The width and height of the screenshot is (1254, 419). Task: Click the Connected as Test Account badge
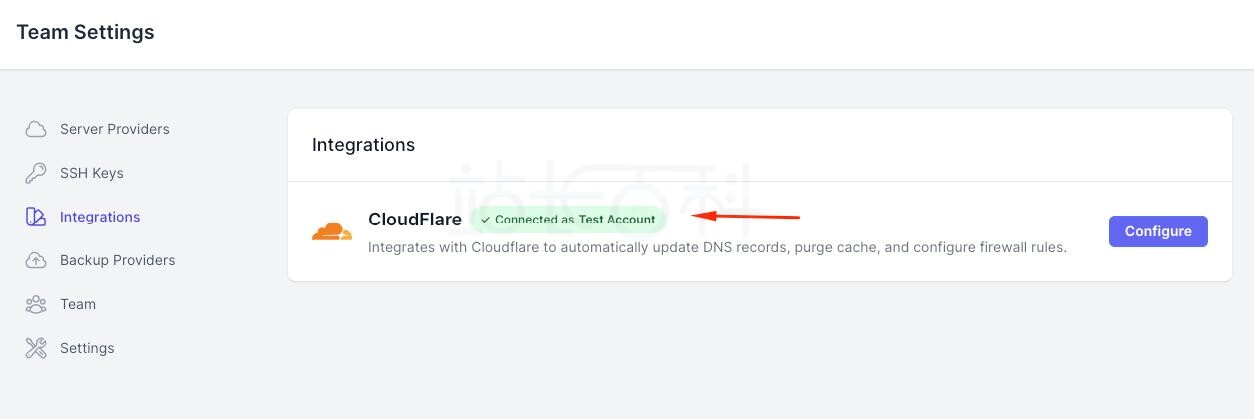click(x=568, y=220)
